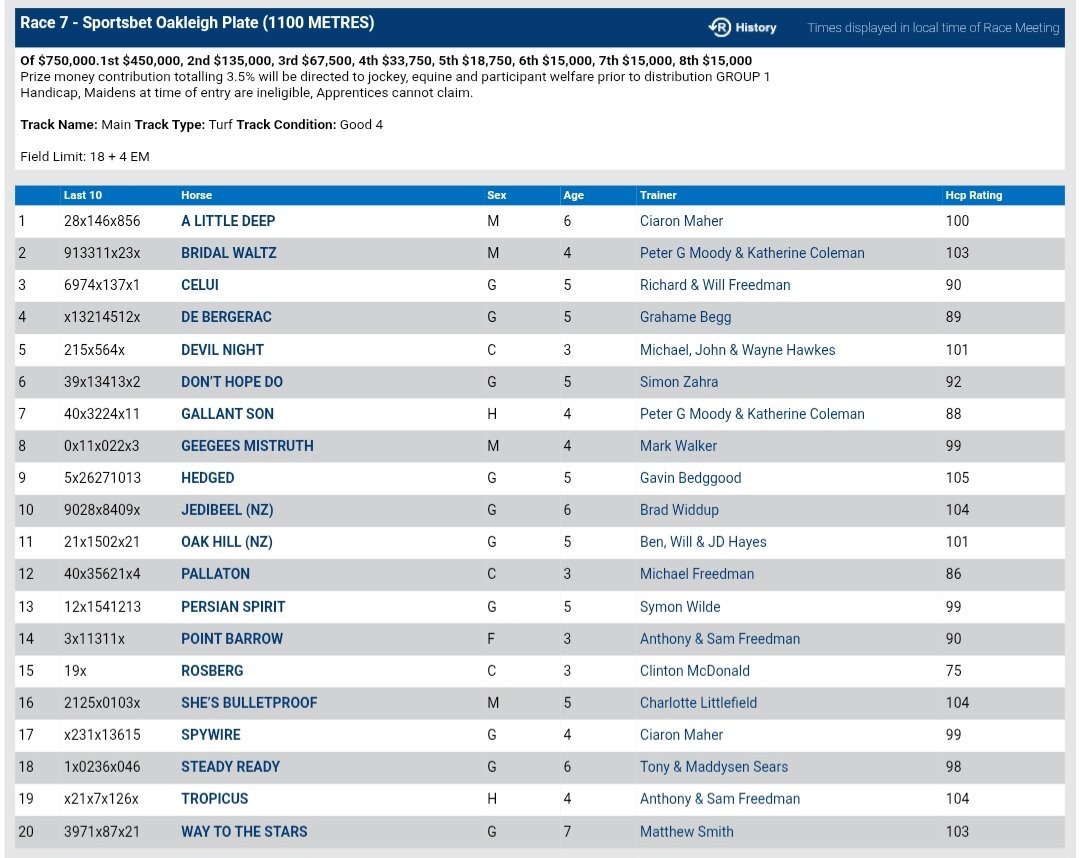Click the Sex column header
Viewport: 1080px width, 858px height.
(x=497, y=195)
